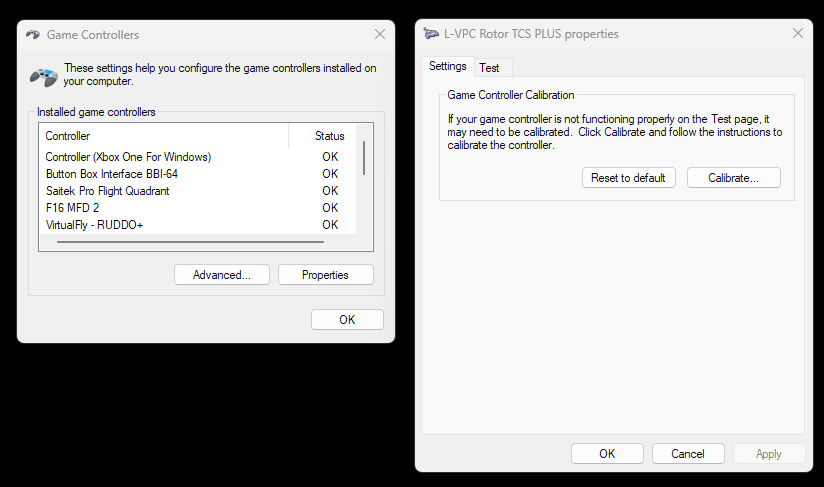Image resolution: width=824 pixels, height=487 pixels.
Task: Select Saitek Pro Flight Quadrant row
Action: click(198, 191)
